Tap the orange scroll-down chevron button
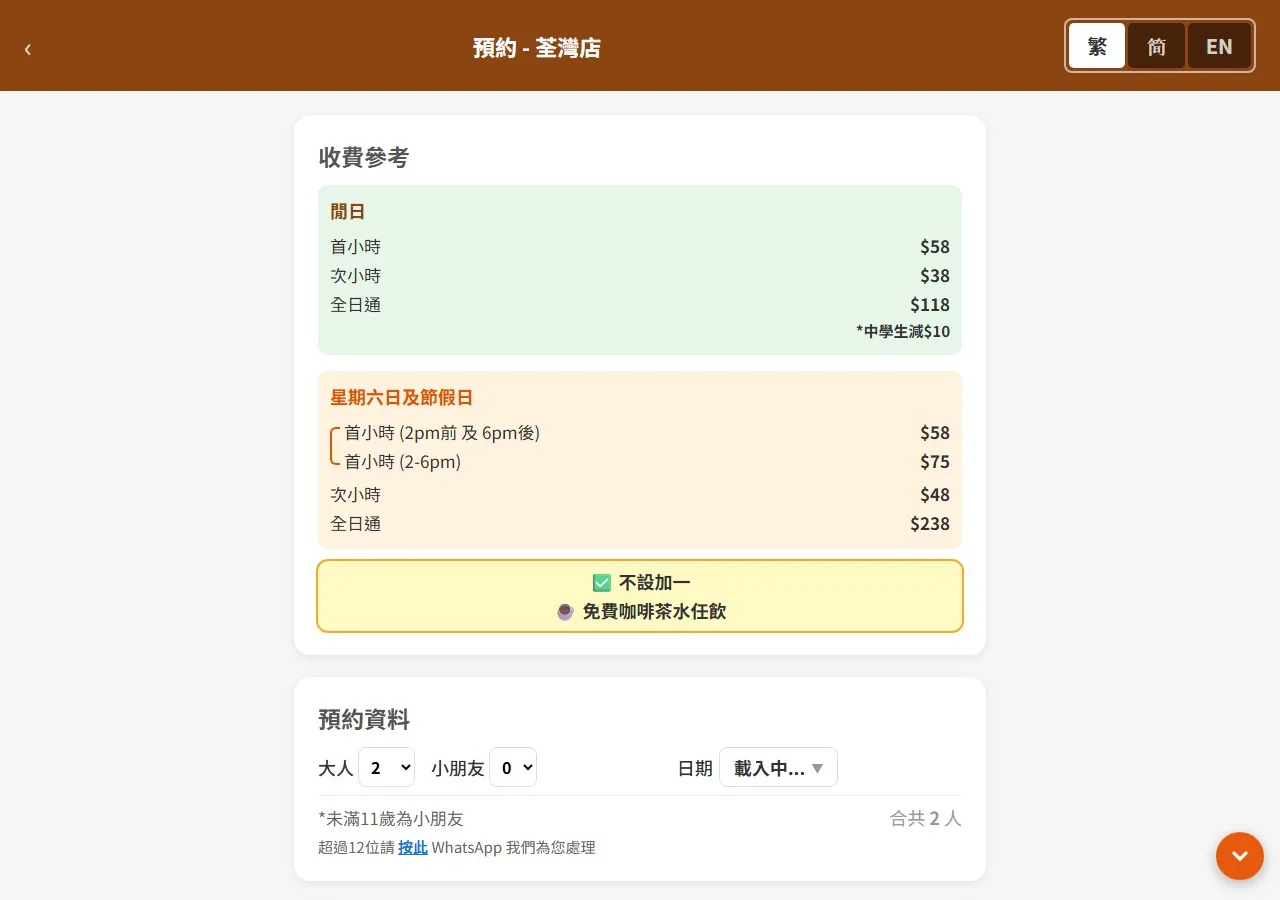 click(x=1240, y=856)
